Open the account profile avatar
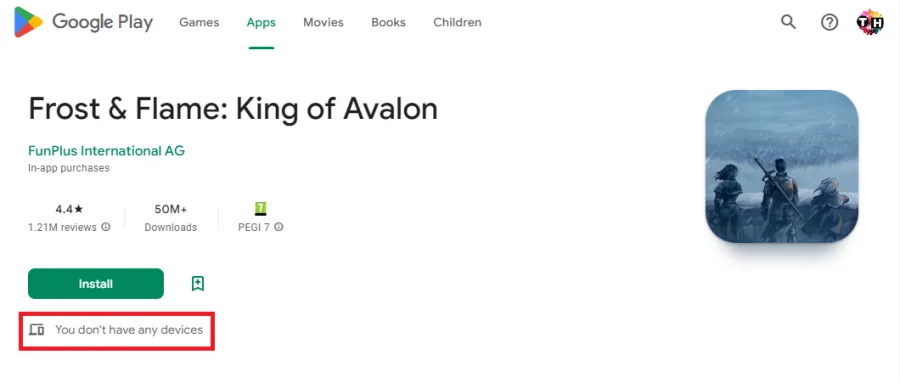This screenshot has width=900, height=383. click(x=870, y=22)
